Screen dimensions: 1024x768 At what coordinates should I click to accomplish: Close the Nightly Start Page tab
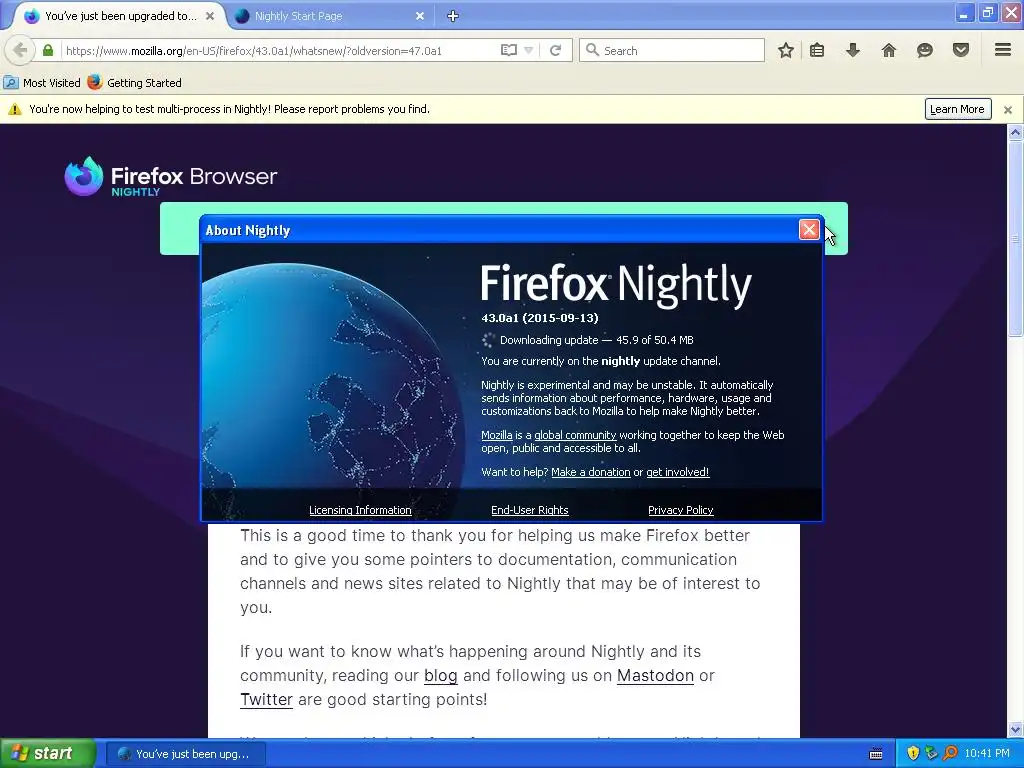420,16
